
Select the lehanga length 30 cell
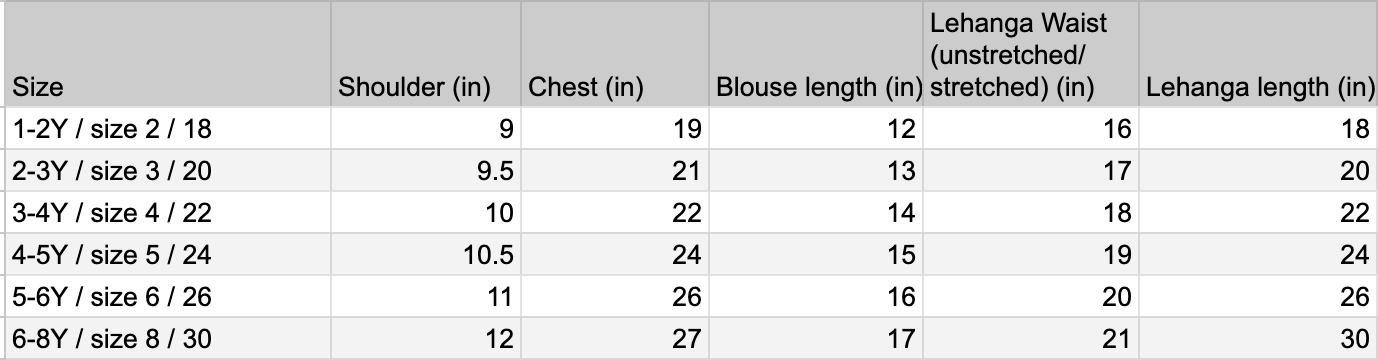click(x=1258, y=339)
